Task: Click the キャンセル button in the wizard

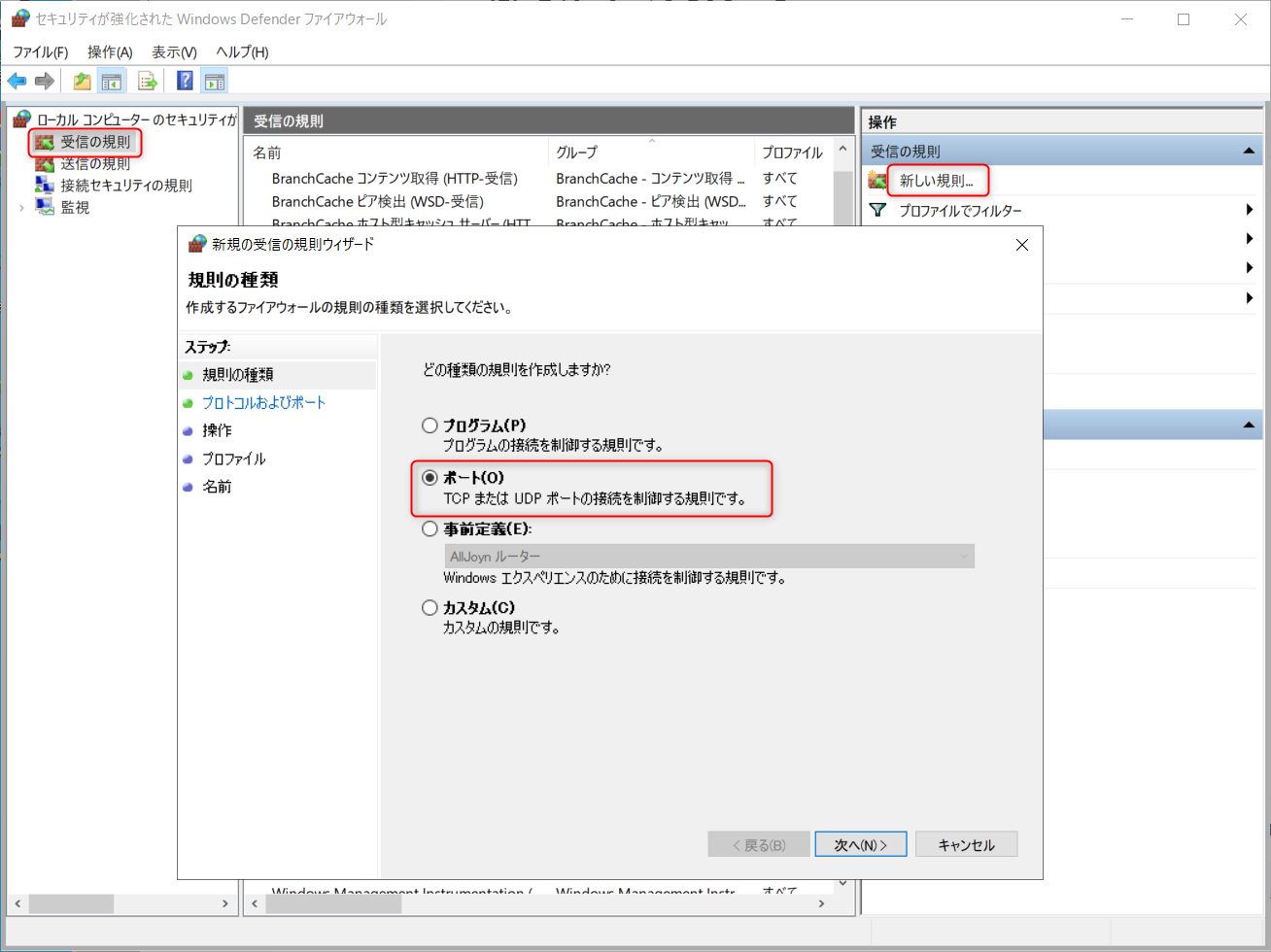Action: click(966, 845)
